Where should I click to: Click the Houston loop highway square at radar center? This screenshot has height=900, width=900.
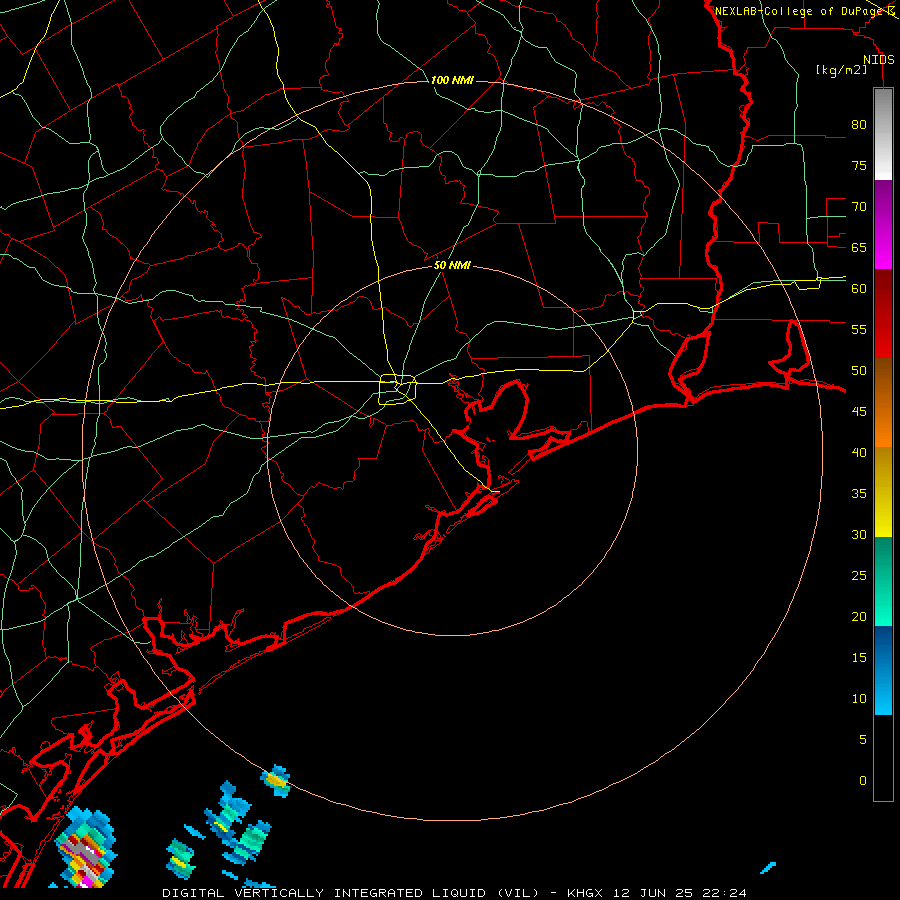(398, 389)
